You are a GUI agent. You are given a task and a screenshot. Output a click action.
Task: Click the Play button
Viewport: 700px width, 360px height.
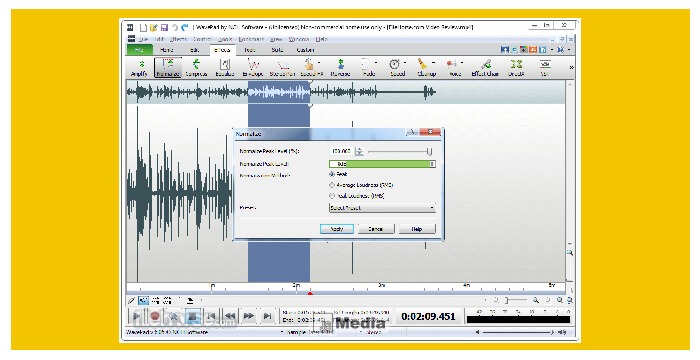(x=137, y=317)
